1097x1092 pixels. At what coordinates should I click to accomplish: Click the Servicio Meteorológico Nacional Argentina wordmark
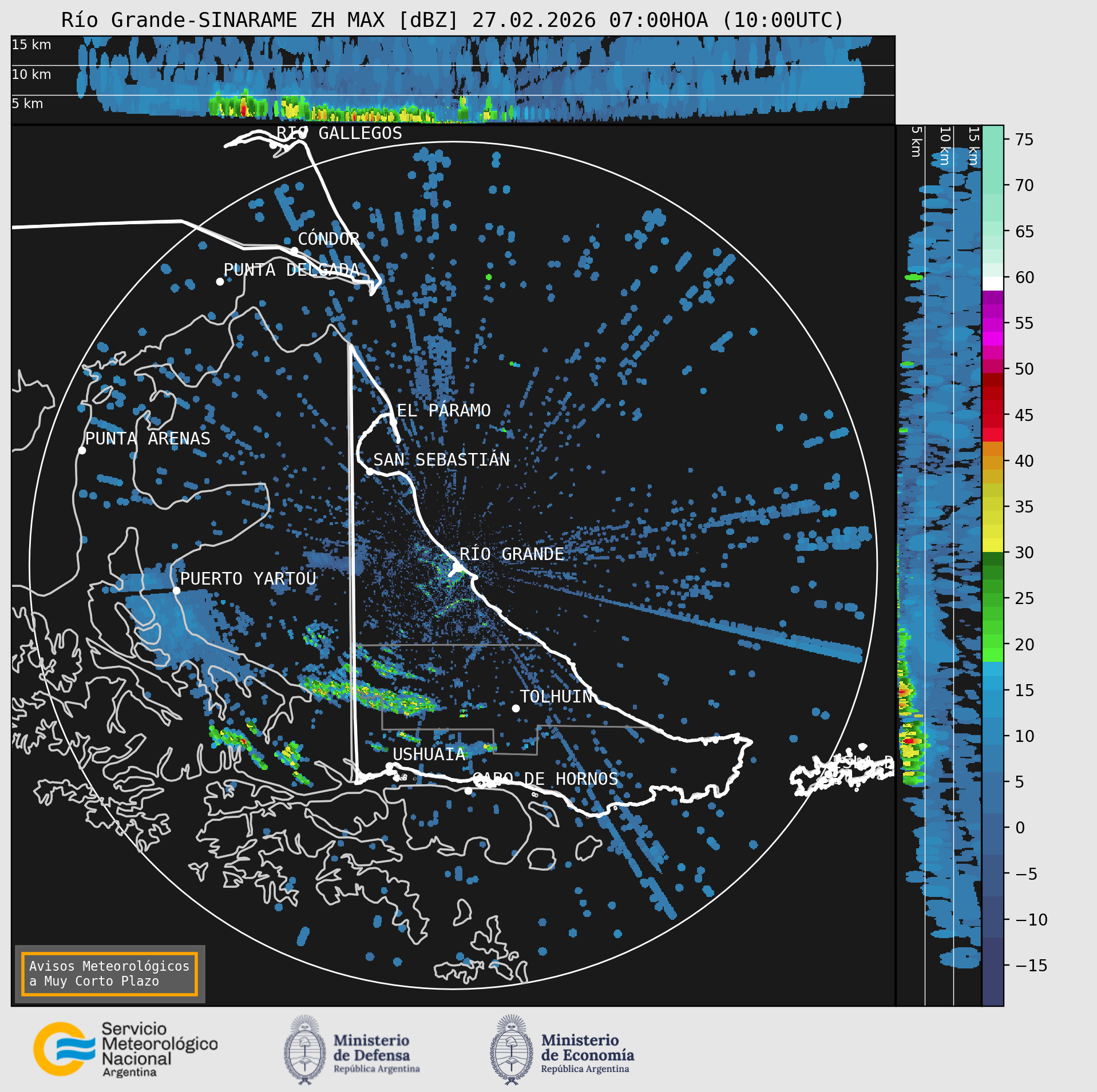coord(160,1050)
